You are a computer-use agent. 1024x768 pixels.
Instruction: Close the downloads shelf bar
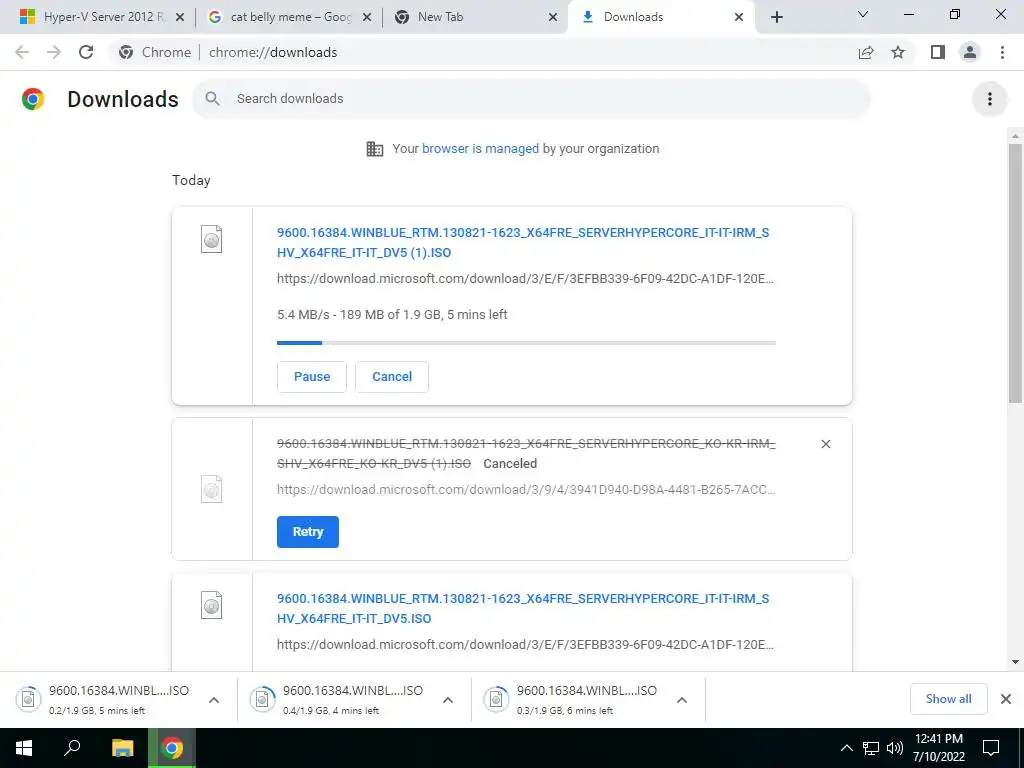[1006, 699]
